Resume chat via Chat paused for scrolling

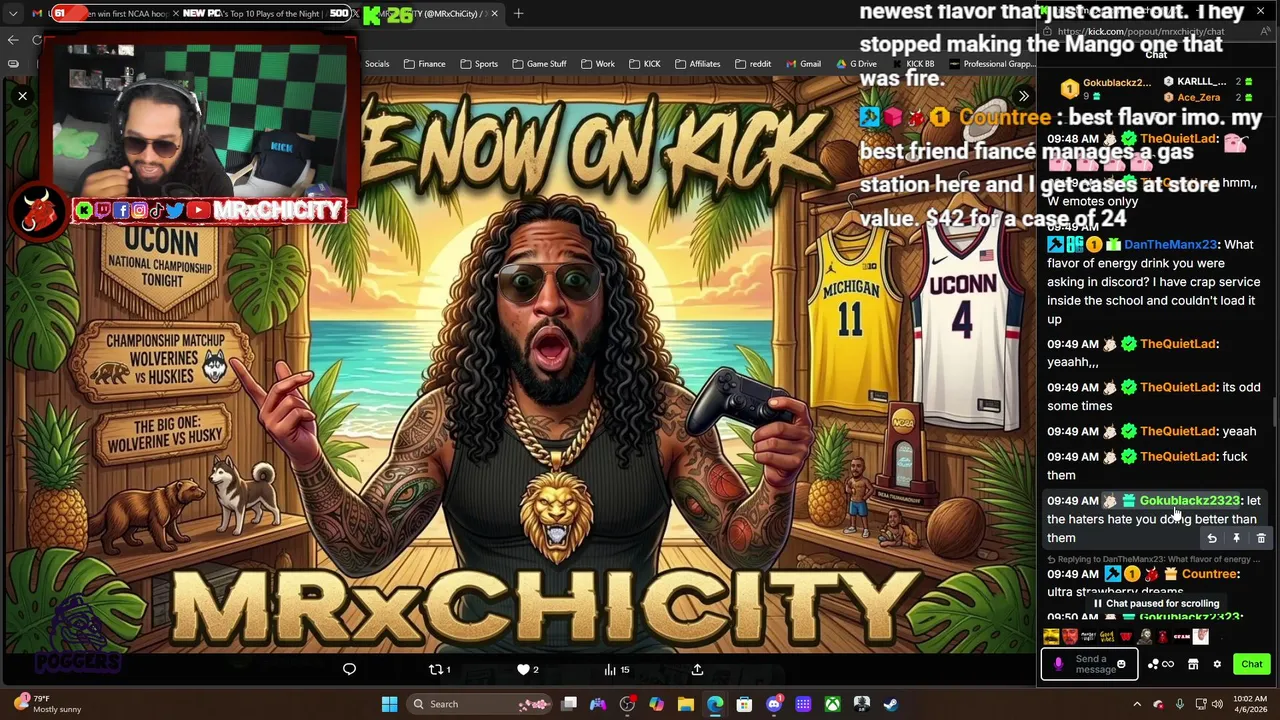[x=1155, y=604]
